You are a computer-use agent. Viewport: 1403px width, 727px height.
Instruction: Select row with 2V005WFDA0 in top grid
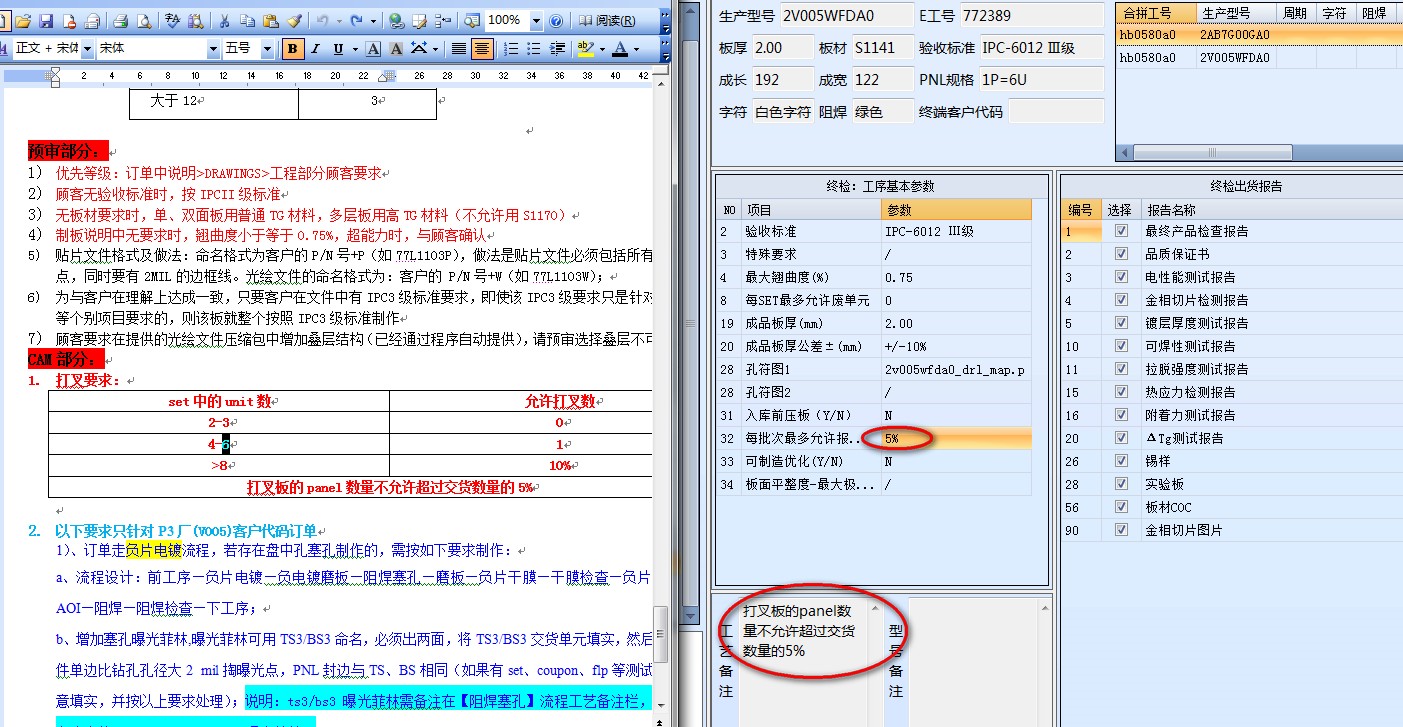[1259, 57]
